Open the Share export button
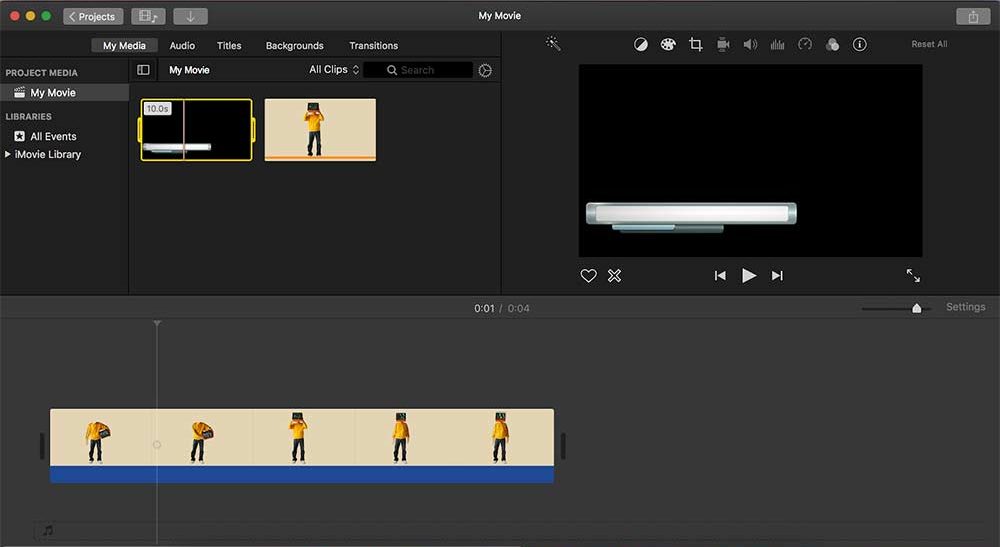The image size is (1000, 547). (973, 17)
